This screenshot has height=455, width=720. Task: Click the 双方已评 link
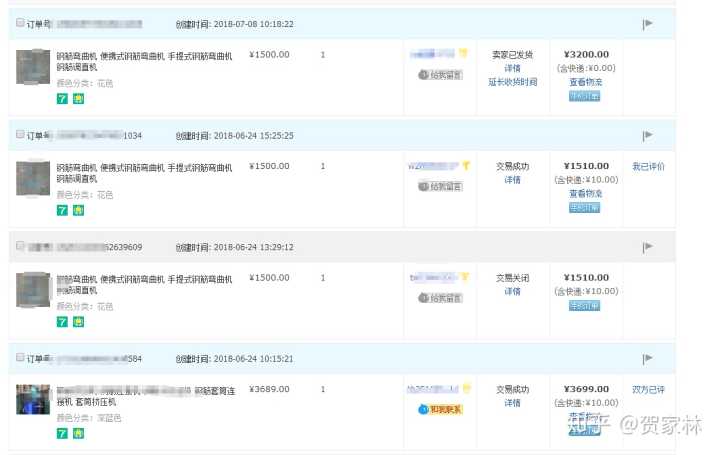[648, 389]
